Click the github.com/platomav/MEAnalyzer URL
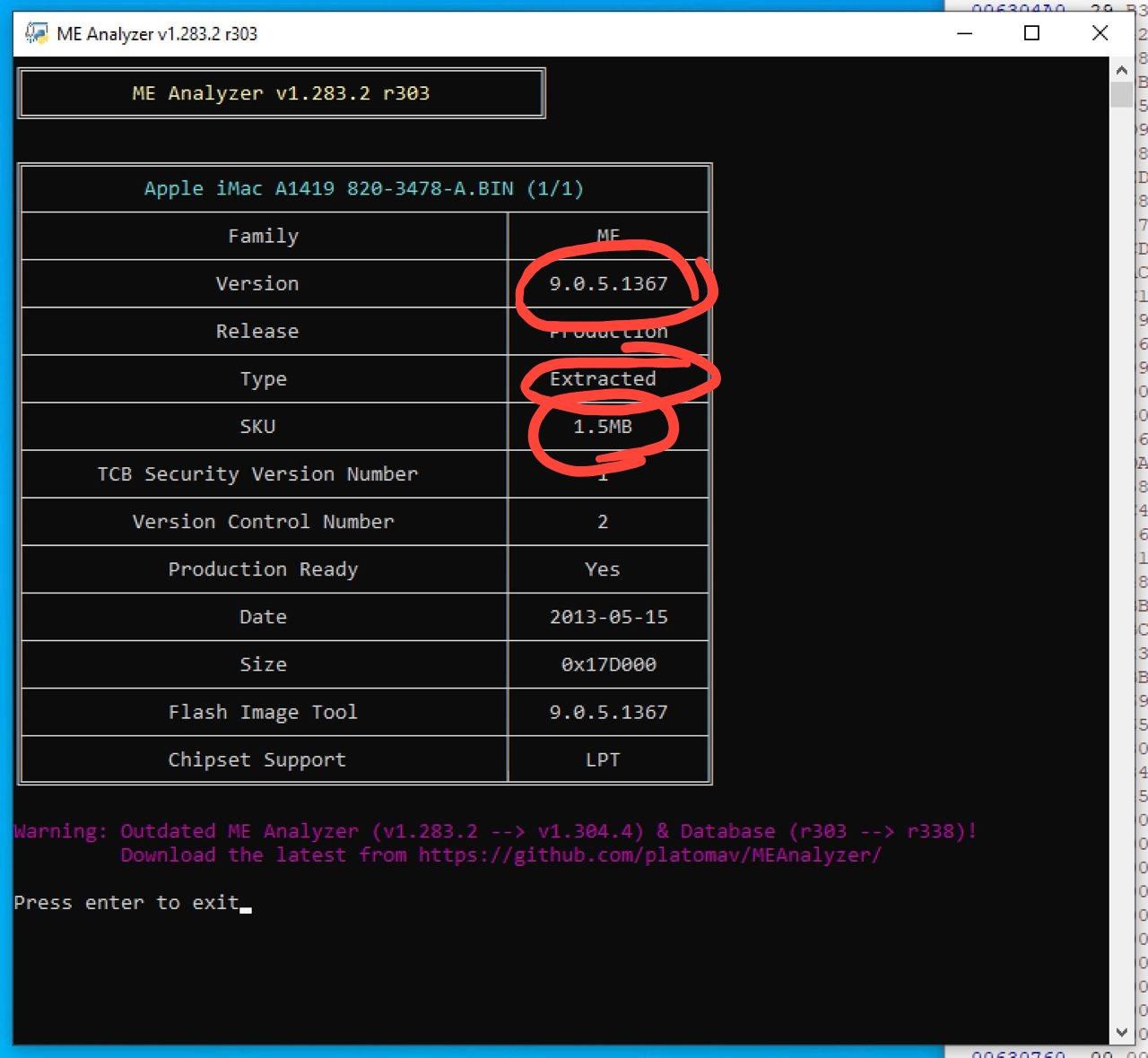The width and height of the screenshot is (1148, 1058). [x=649, y=855]
